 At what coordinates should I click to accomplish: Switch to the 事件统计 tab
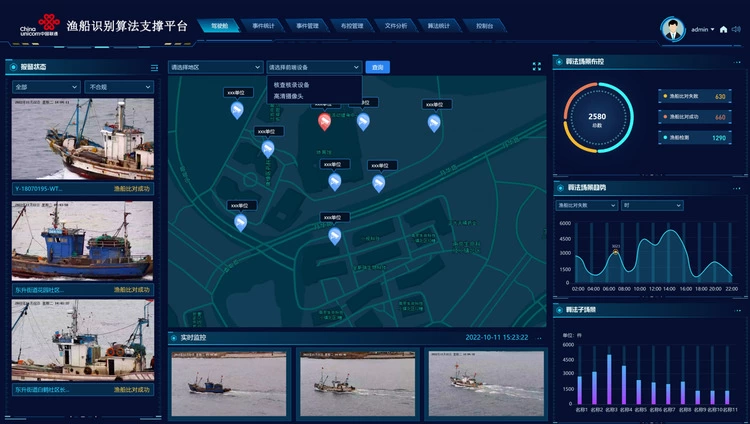[x=265, y=25]
